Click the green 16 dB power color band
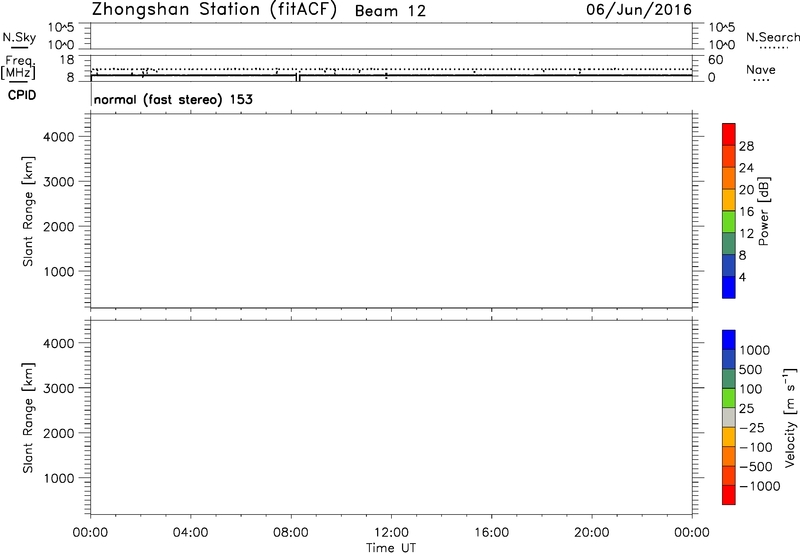The height and width of the screenshot is (554, 800). point(729,222)
